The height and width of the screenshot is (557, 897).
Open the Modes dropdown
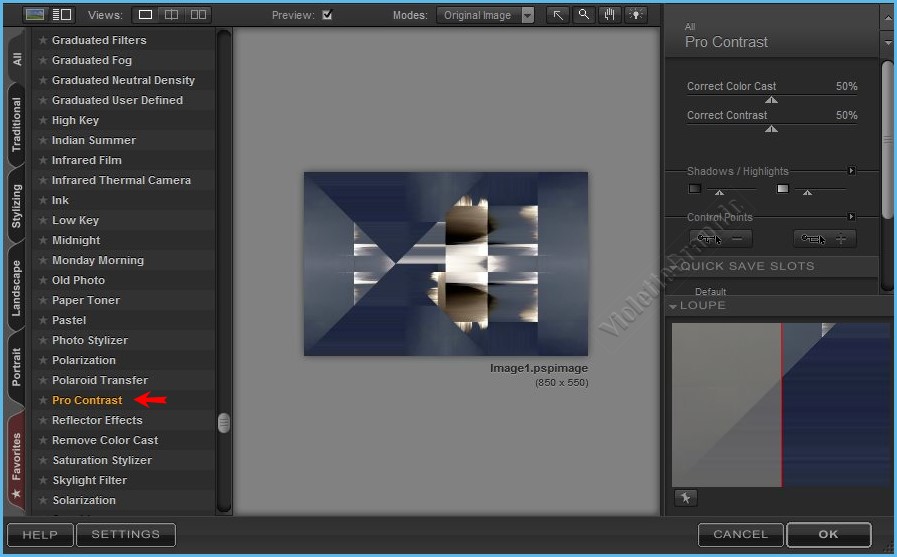tap(527, 15)
